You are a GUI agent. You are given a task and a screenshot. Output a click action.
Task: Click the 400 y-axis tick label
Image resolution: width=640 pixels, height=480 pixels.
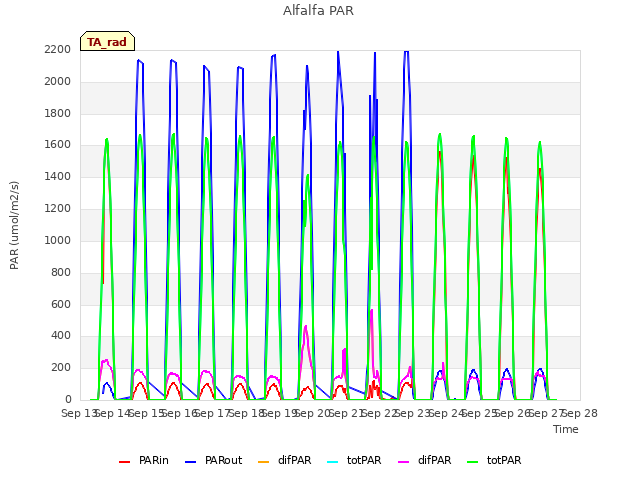click(x=61, y=336)
